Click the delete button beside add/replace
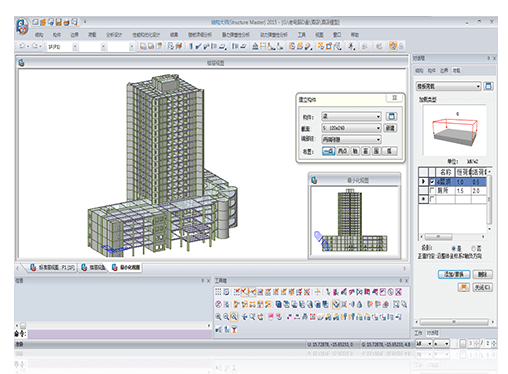 482,274
